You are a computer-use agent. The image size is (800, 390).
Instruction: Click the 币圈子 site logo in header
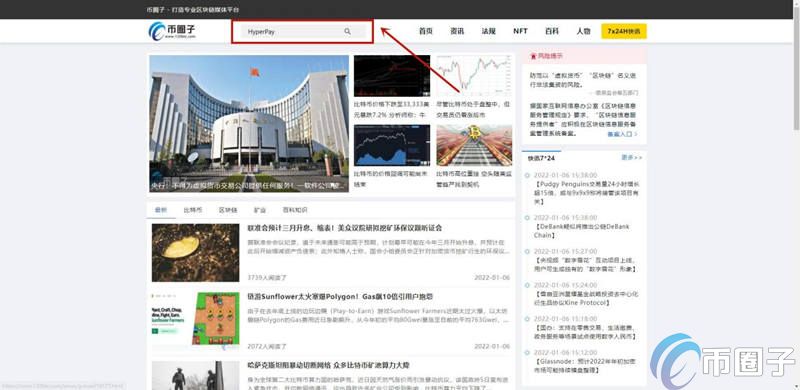172,32
